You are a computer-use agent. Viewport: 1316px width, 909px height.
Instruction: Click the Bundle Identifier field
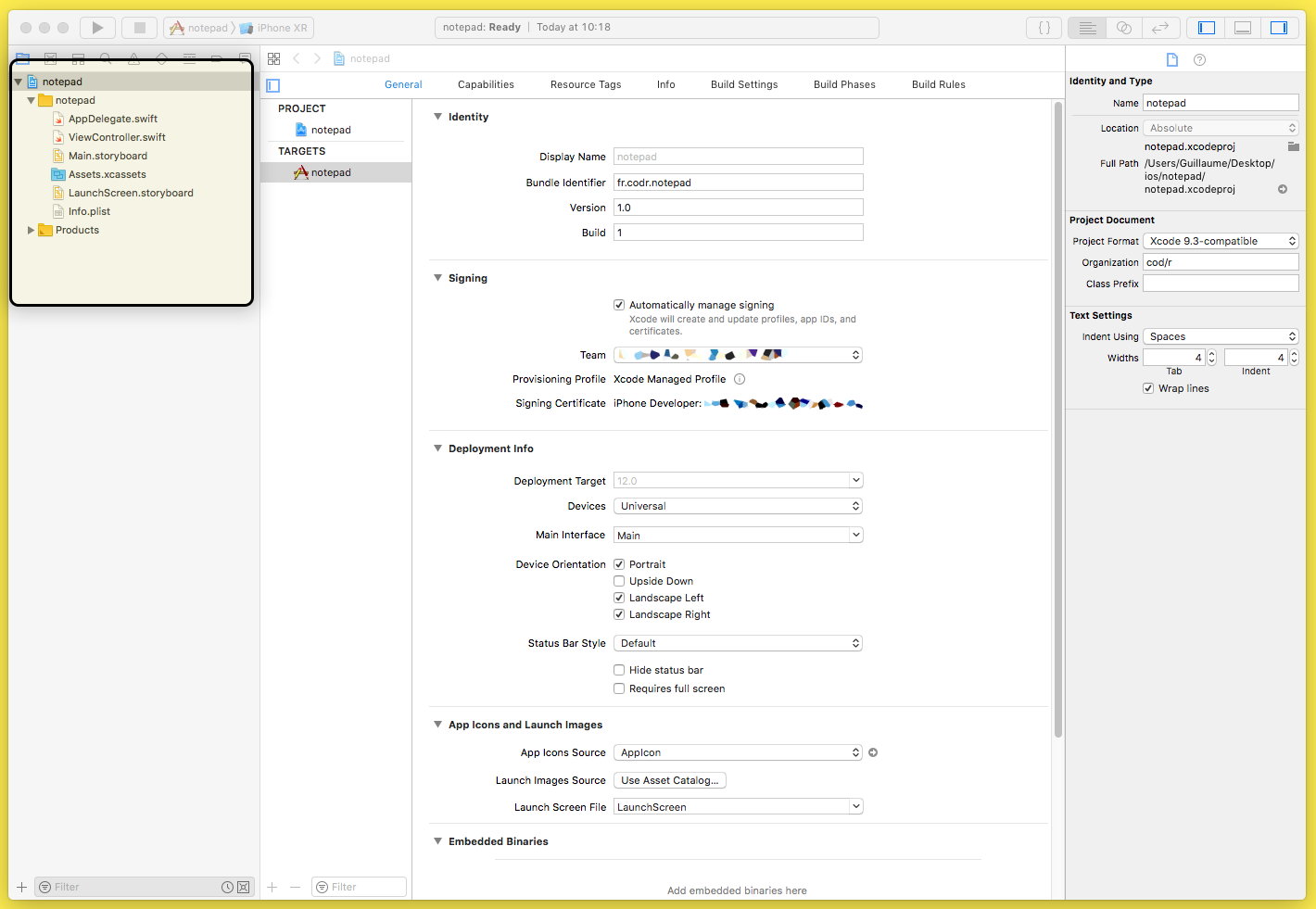738,183
